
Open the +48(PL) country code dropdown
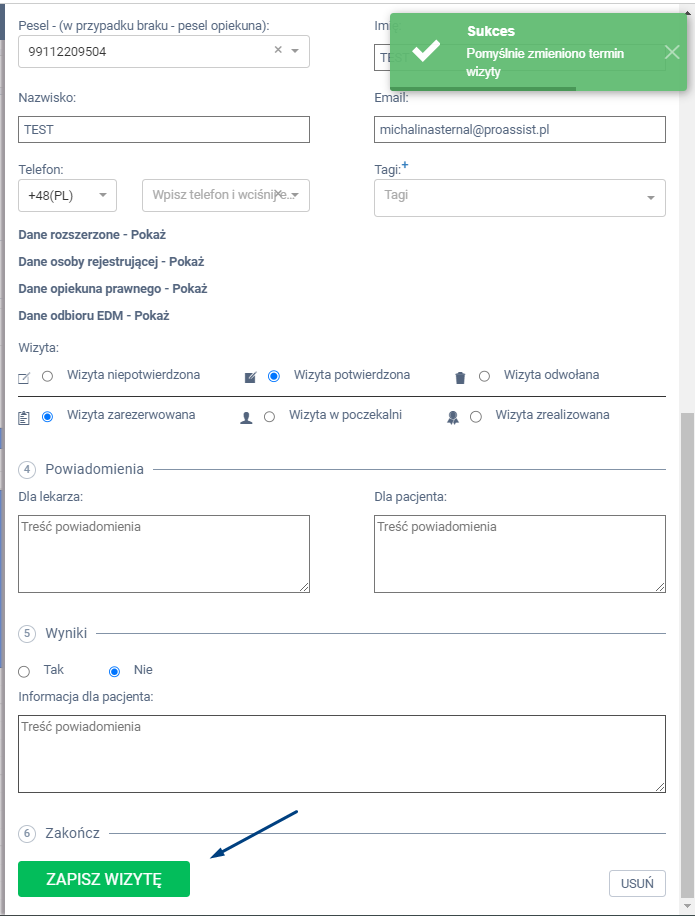coord(67,195)
